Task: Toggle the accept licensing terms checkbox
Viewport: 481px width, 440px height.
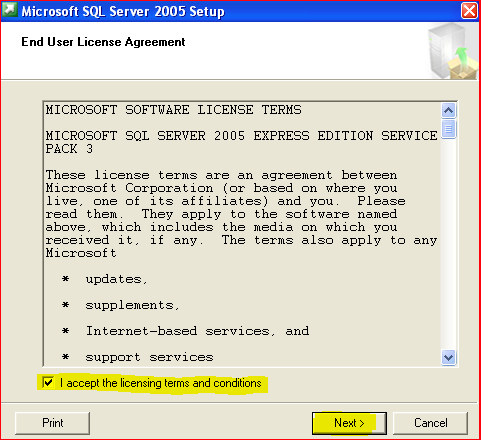Action: tap(48, 382)
